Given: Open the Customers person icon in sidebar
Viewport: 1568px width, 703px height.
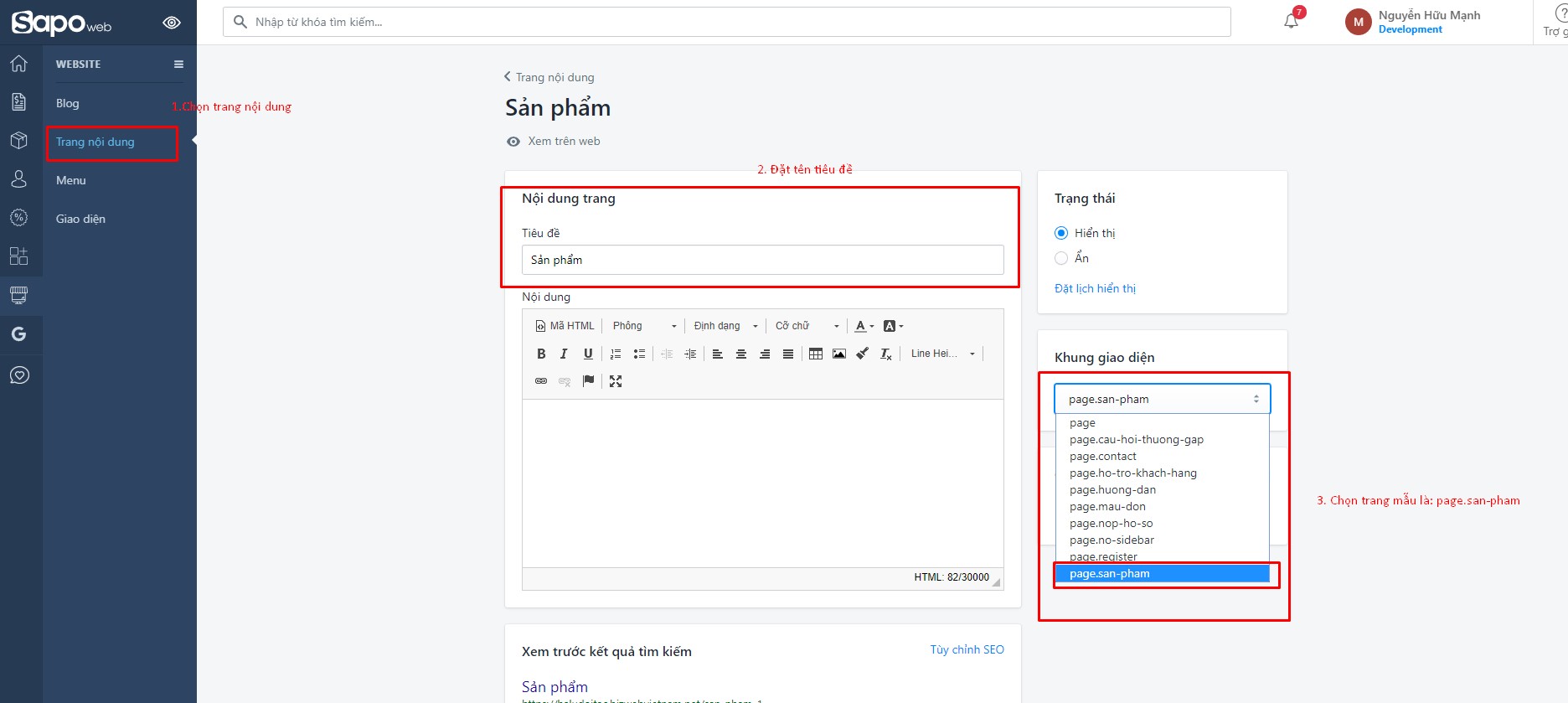Looking at the screenshot, I should point(18,179).
